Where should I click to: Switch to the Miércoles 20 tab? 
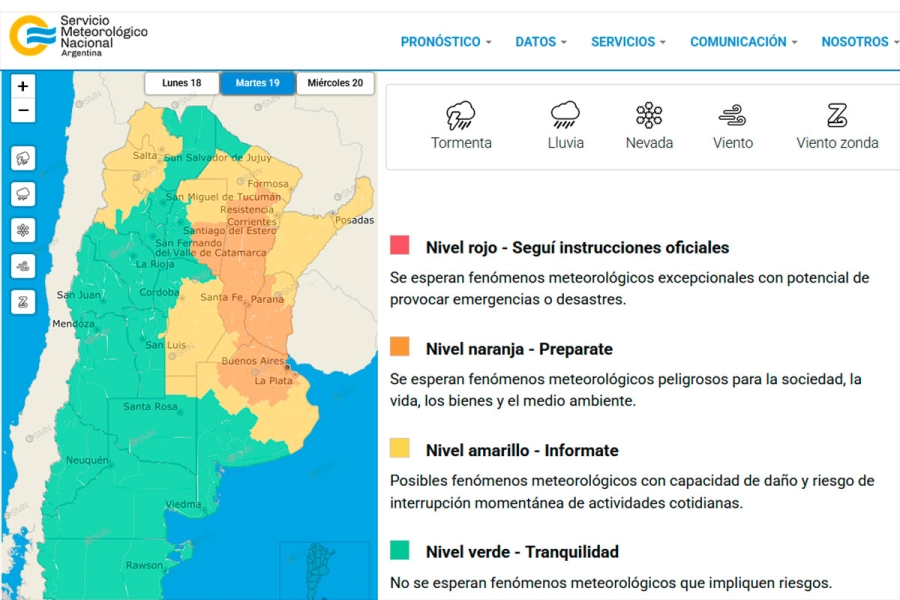335,83
